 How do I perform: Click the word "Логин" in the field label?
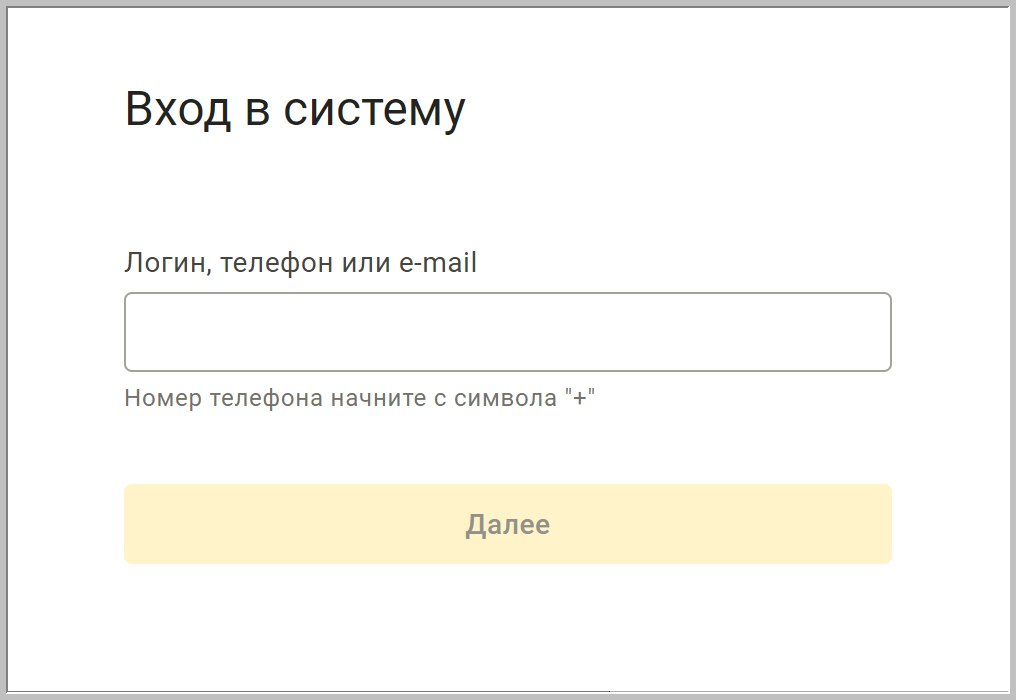(x=165, y=263)
